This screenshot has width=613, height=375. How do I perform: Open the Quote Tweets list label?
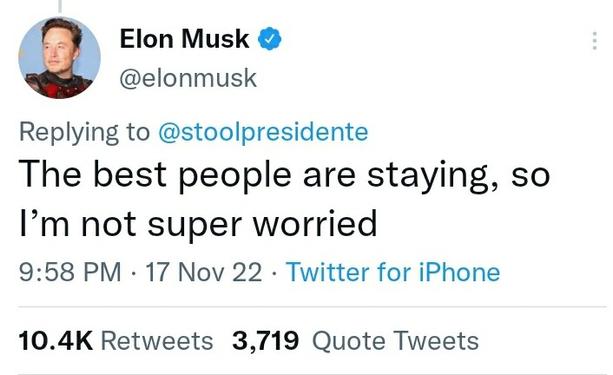tap(395, 341)
